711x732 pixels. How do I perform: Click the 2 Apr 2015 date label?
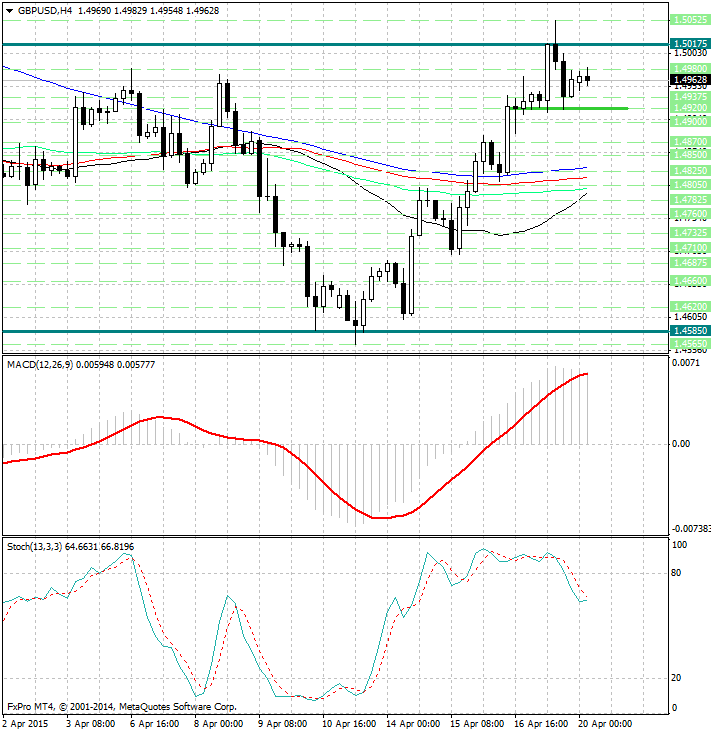[26, 724]
